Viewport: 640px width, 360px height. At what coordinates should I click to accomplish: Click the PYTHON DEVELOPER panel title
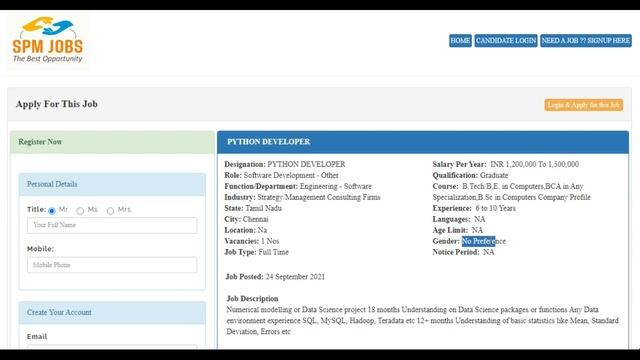(x=269, y=142)
